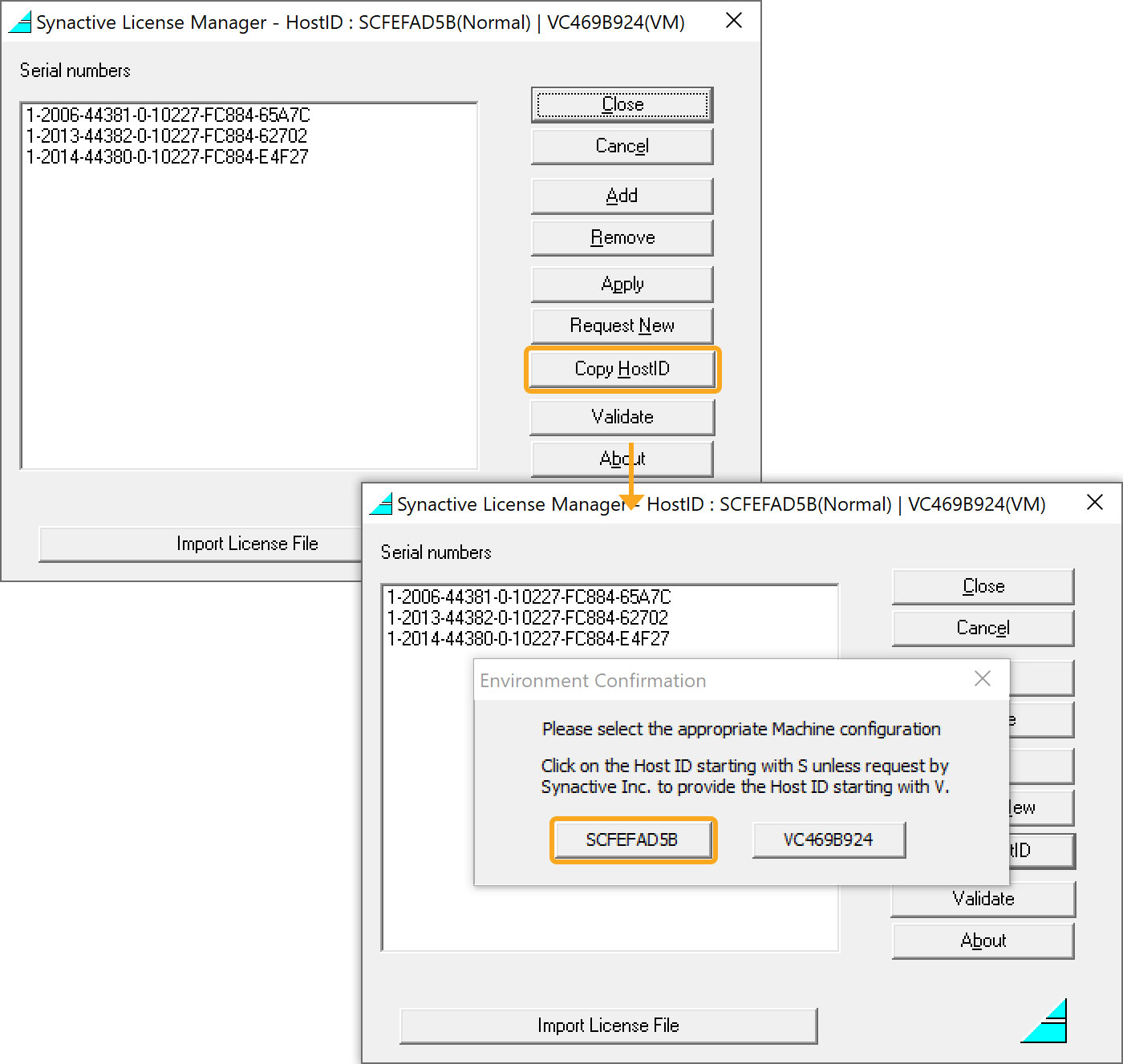Click Request New in back window

[x=622, y=326]
